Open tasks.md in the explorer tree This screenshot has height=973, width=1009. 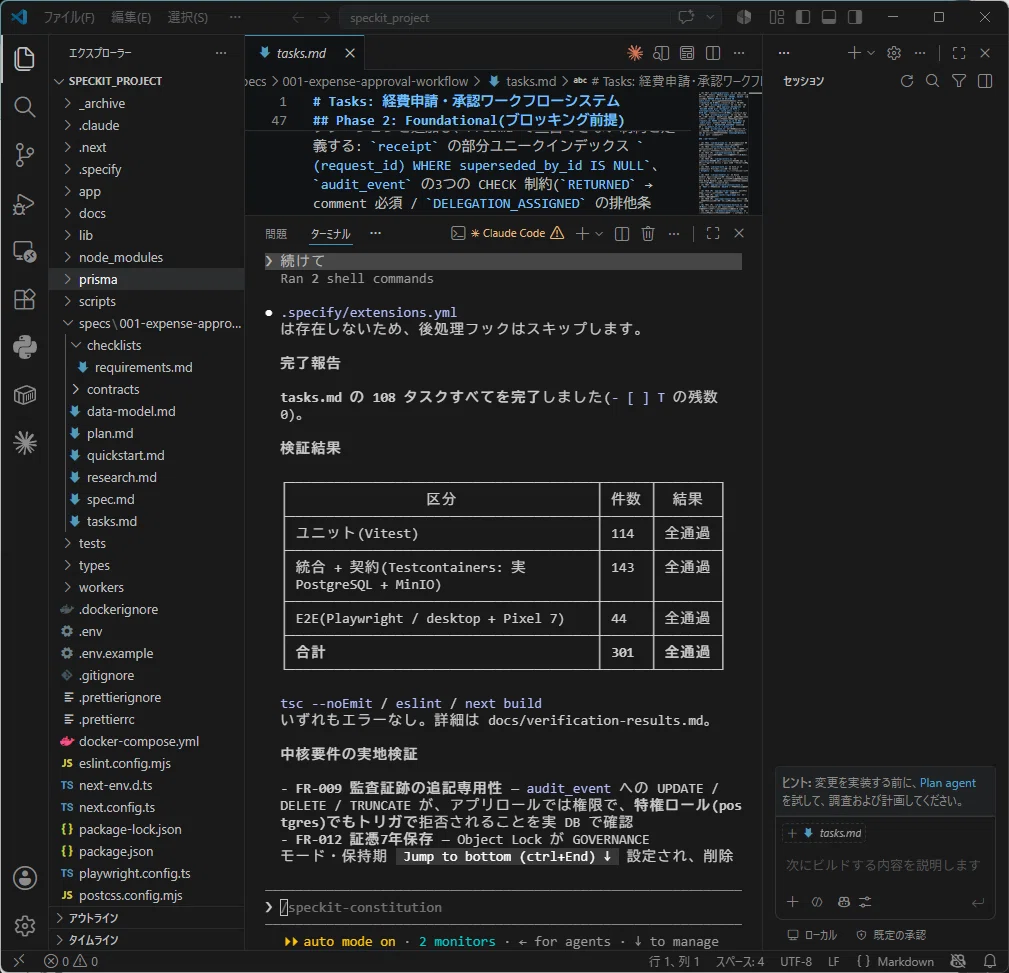(x=147, y=521)
